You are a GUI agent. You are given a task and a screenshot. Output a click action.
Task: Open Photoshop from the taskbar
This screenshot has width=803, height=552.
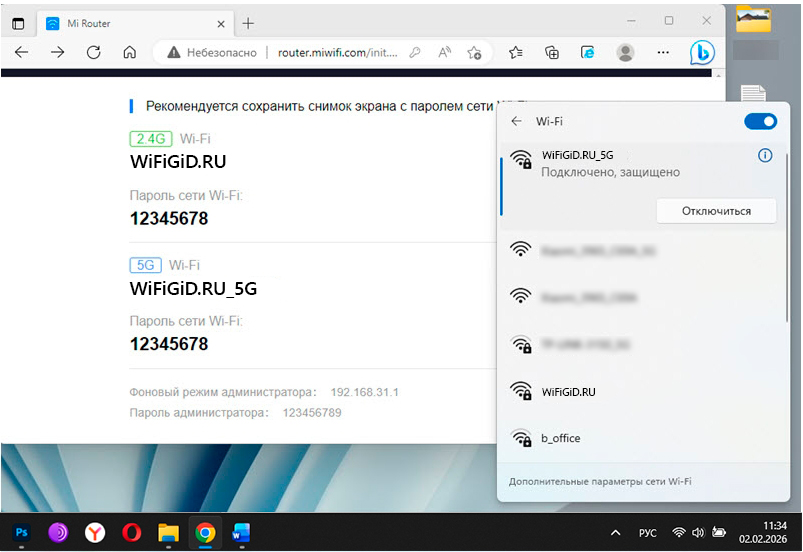22,533
